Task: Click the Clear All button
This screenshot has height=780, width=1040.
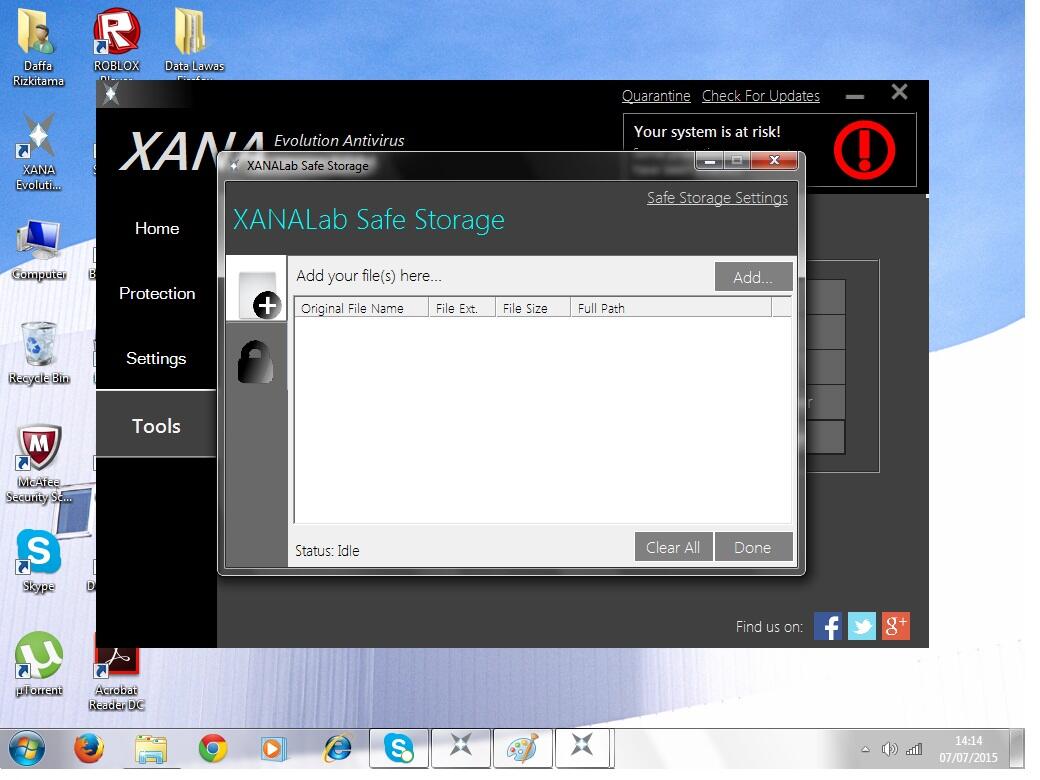Action: 673,547
